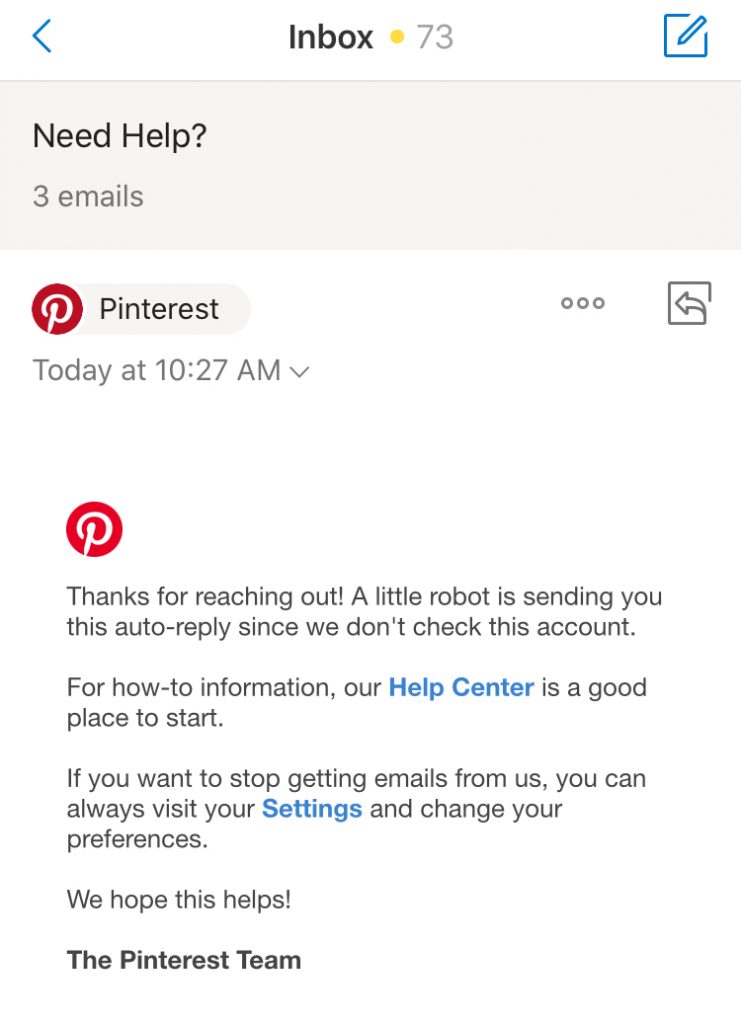Click "The Pinterest Team" signature
Screen dimensions: 741x1024
(184, 960)
